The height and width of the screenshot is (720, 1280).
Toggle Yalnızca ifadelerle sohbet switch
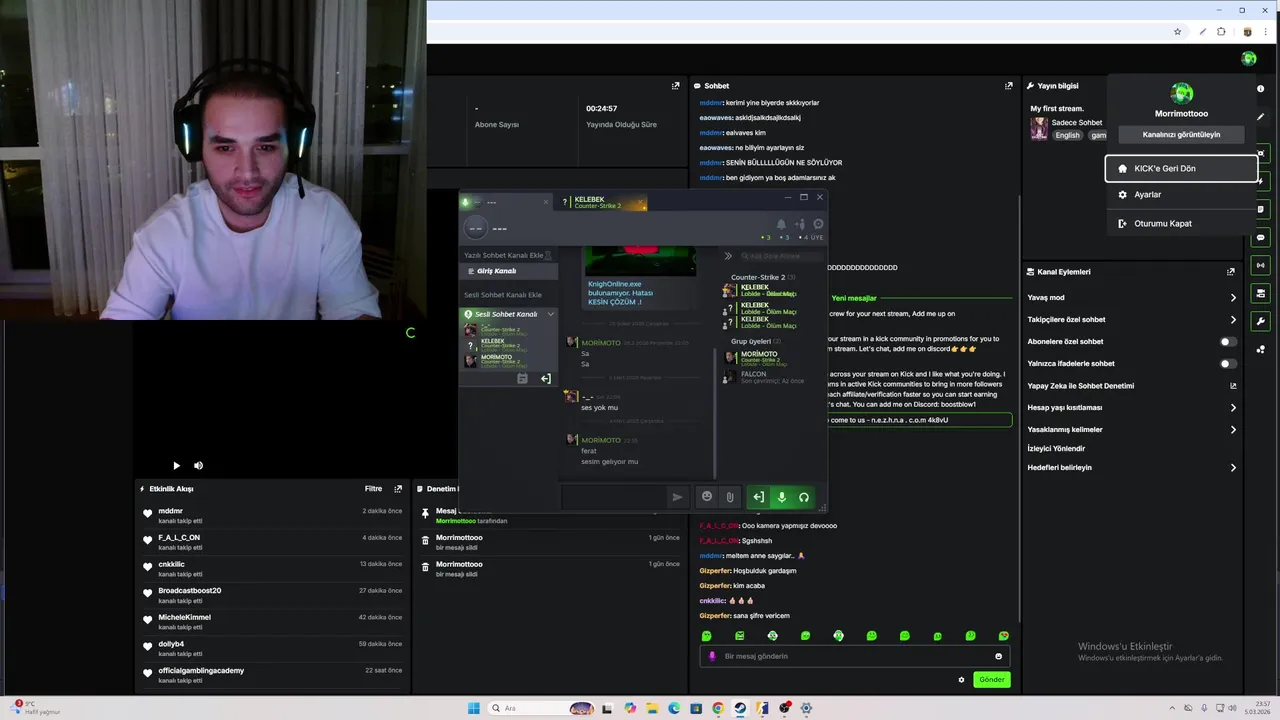[x=1227, y=364]
